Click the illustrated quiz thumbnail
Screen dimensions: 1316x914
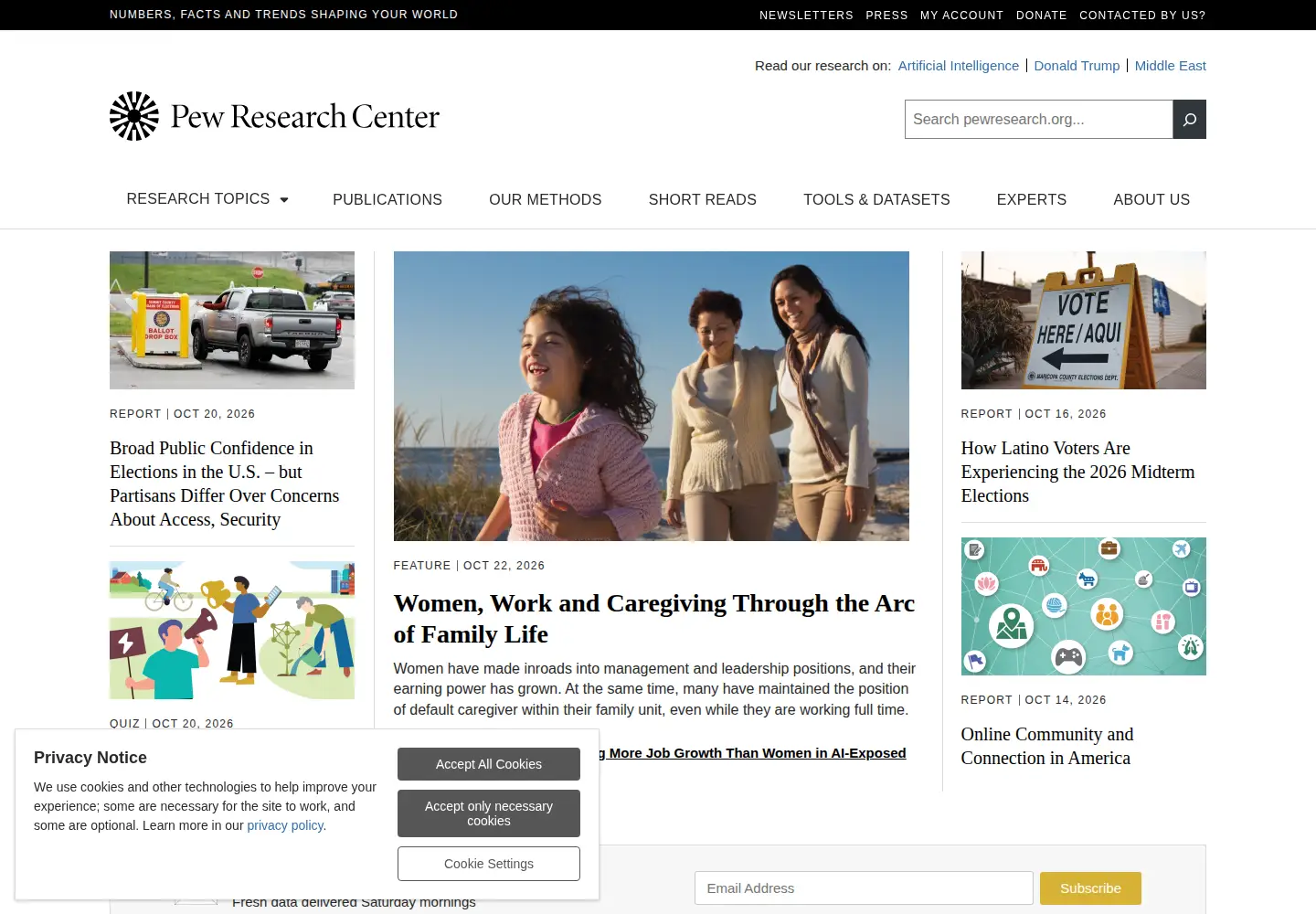(232, 630)
